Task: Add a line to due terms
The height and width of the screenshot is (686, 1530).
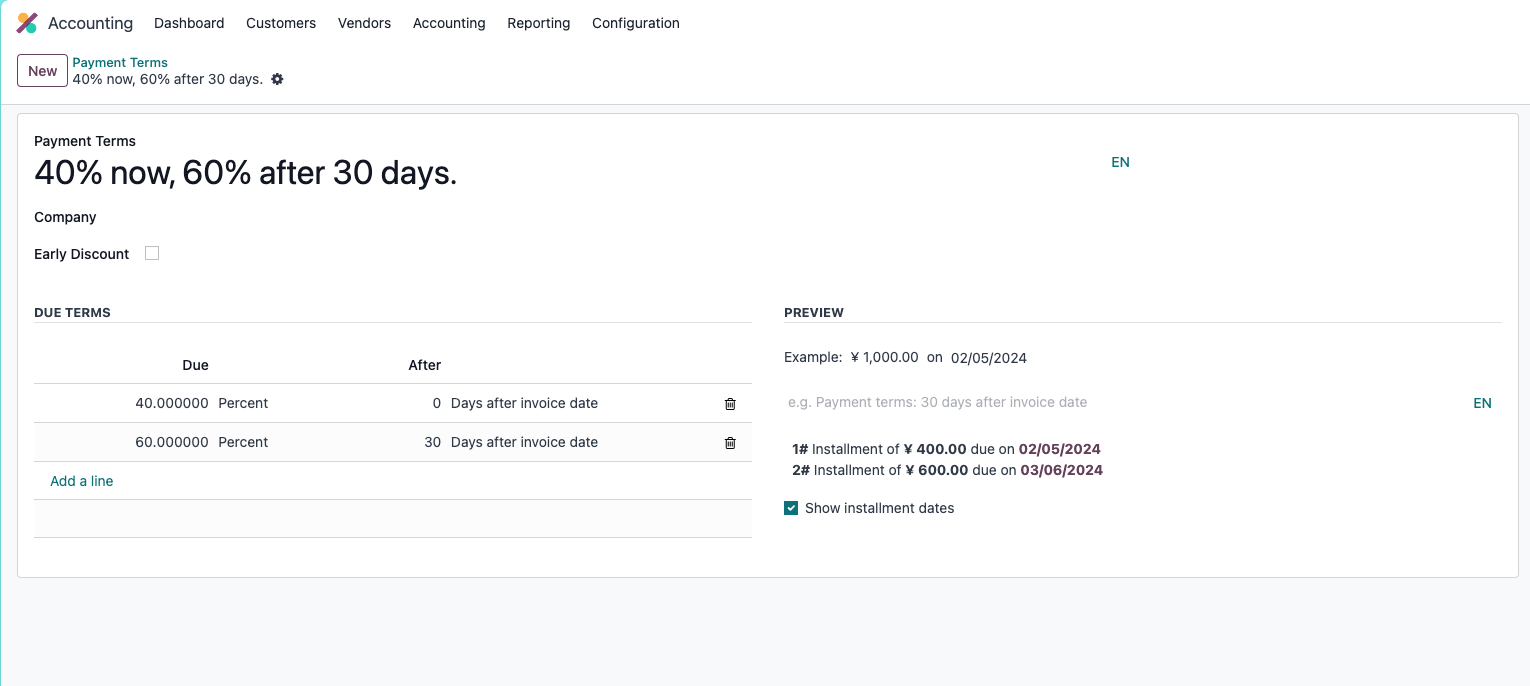Action: coord(82,481)
